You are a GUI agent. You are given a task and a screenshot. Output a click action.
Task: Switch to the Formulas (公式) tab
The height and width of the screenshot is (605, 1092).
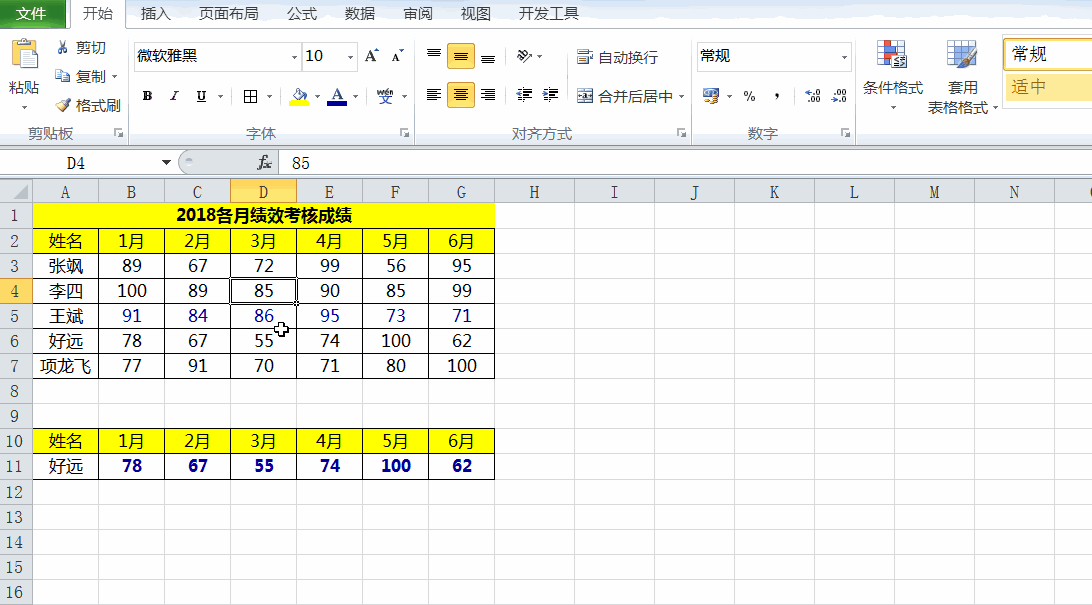(x=302, y=13)
